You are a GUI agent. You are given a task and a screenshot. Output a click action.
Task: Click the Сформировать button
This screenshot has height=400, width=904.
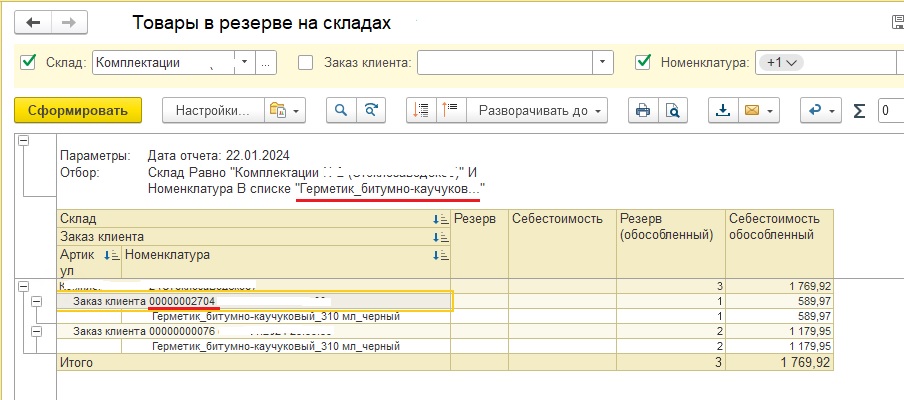[78, 110]
